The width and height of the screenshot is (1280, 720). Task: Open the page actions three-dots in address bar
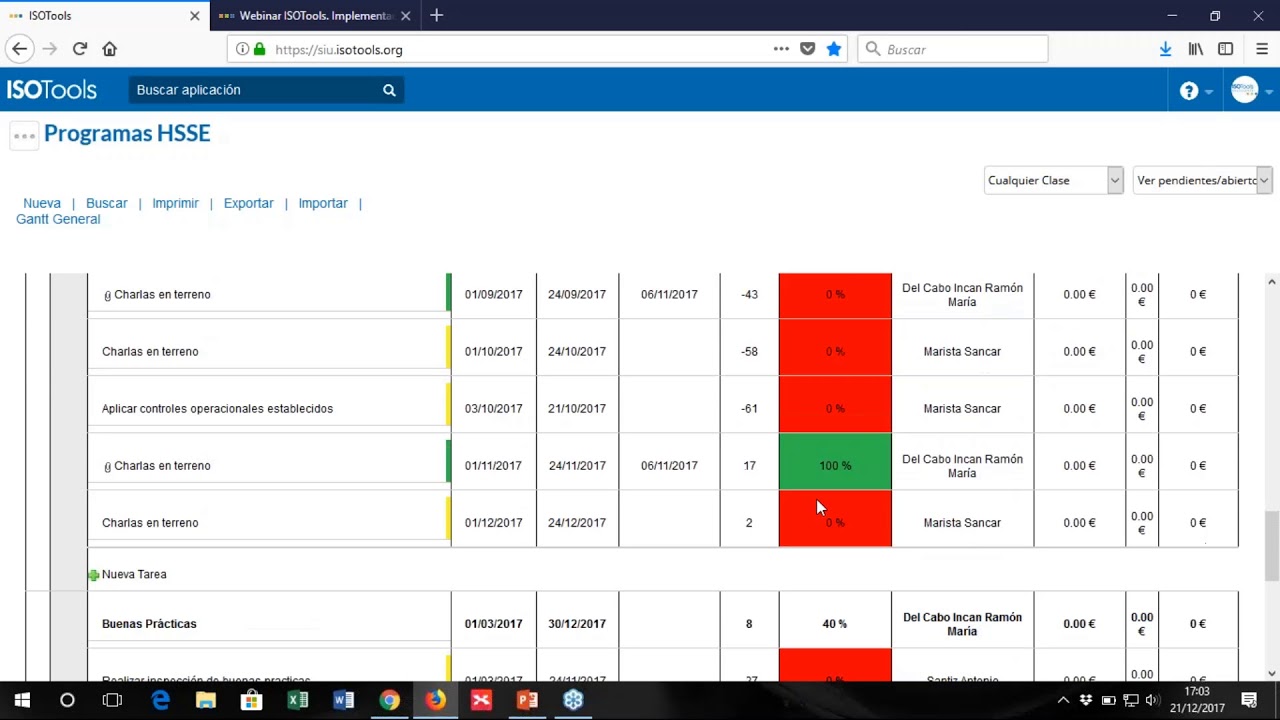[x=781, y=49]
